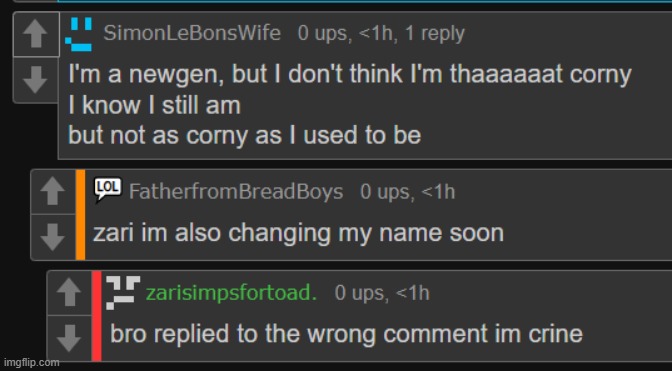Open SimonLeBonsWife user profile

(192, 33)
